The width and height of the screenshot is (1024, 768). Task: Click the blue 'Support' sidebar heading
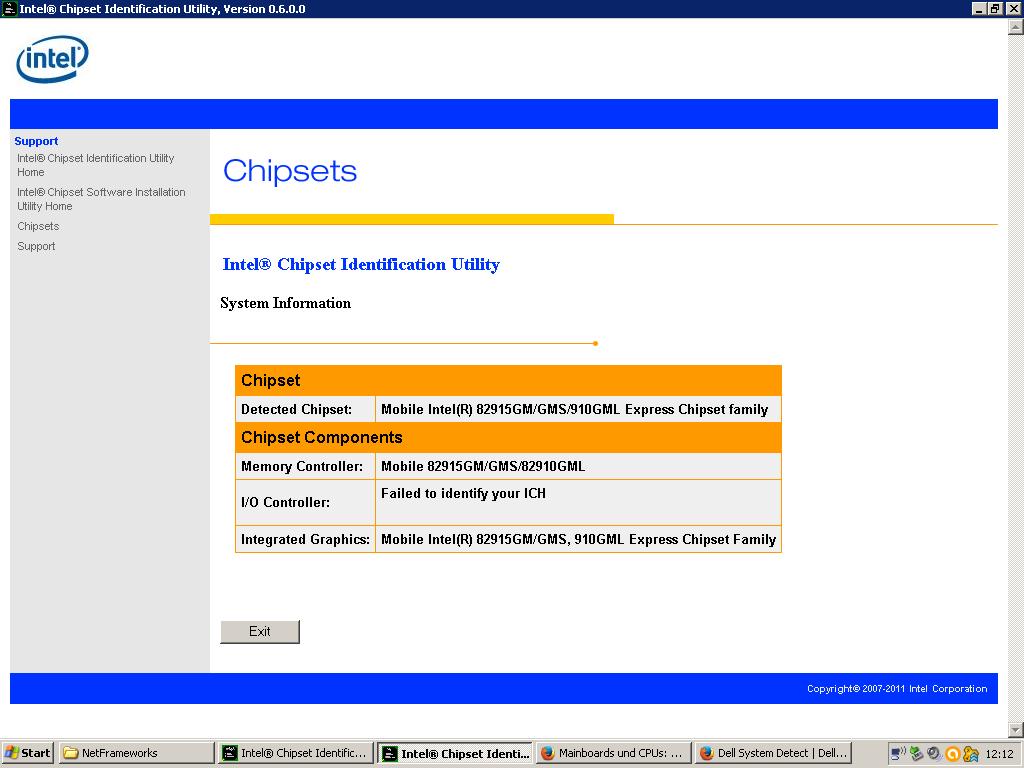point(36,141)
